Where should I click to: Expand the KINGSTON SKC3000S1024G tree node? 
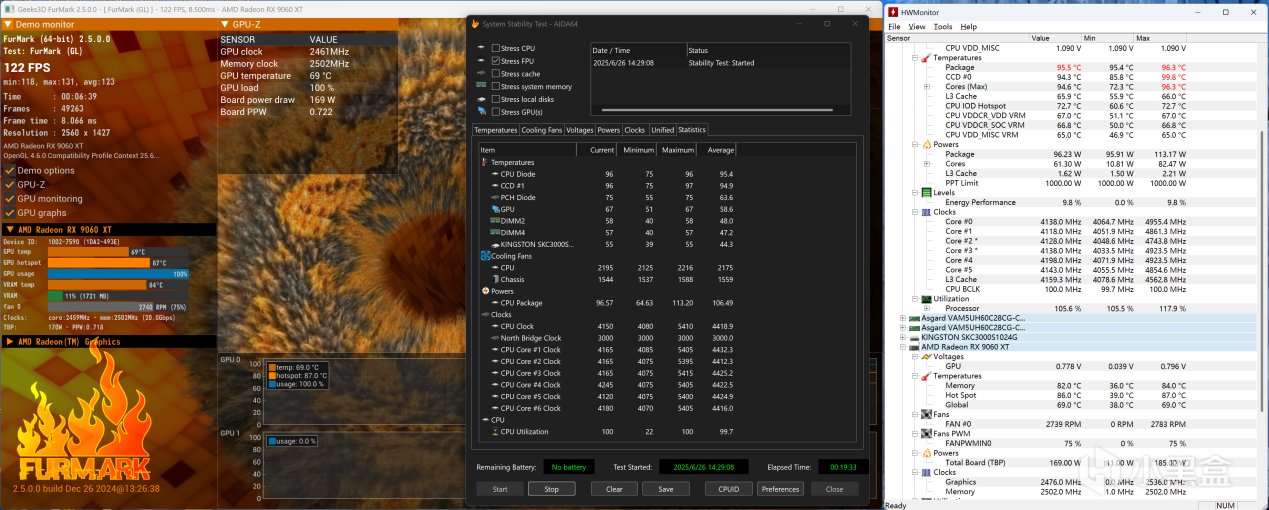pos(903,337)
